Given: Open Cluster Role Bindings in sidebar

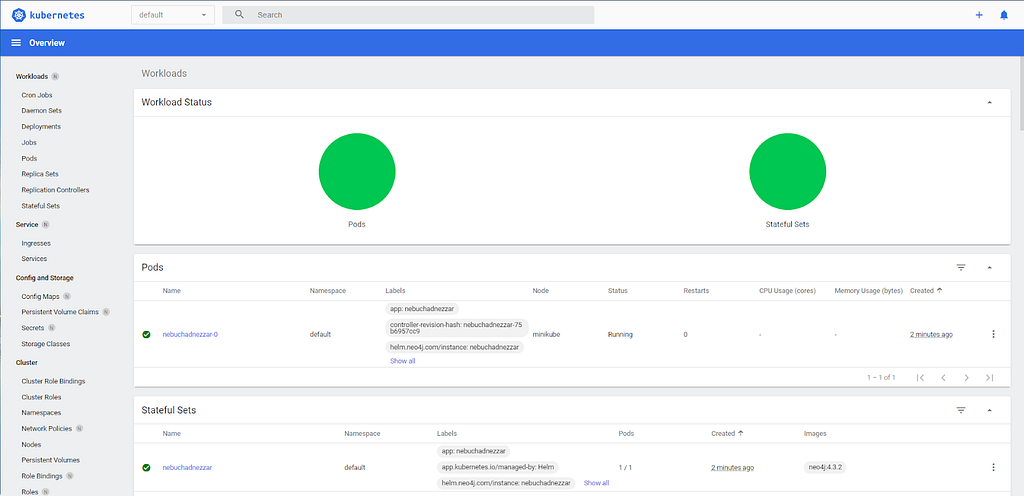Looking at the screenshot, I should 54,381.
